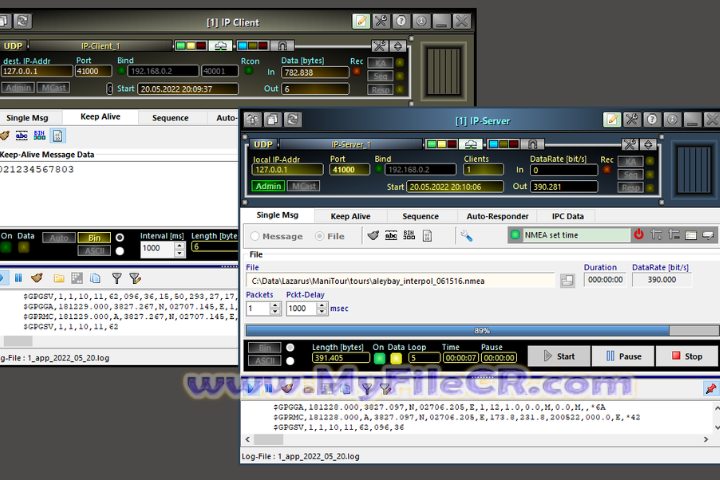The height and width of the screenshot is (480, 720).
Task: Open the wrench config icon in IP-Server panel
Action: click(x=630, y=145)
